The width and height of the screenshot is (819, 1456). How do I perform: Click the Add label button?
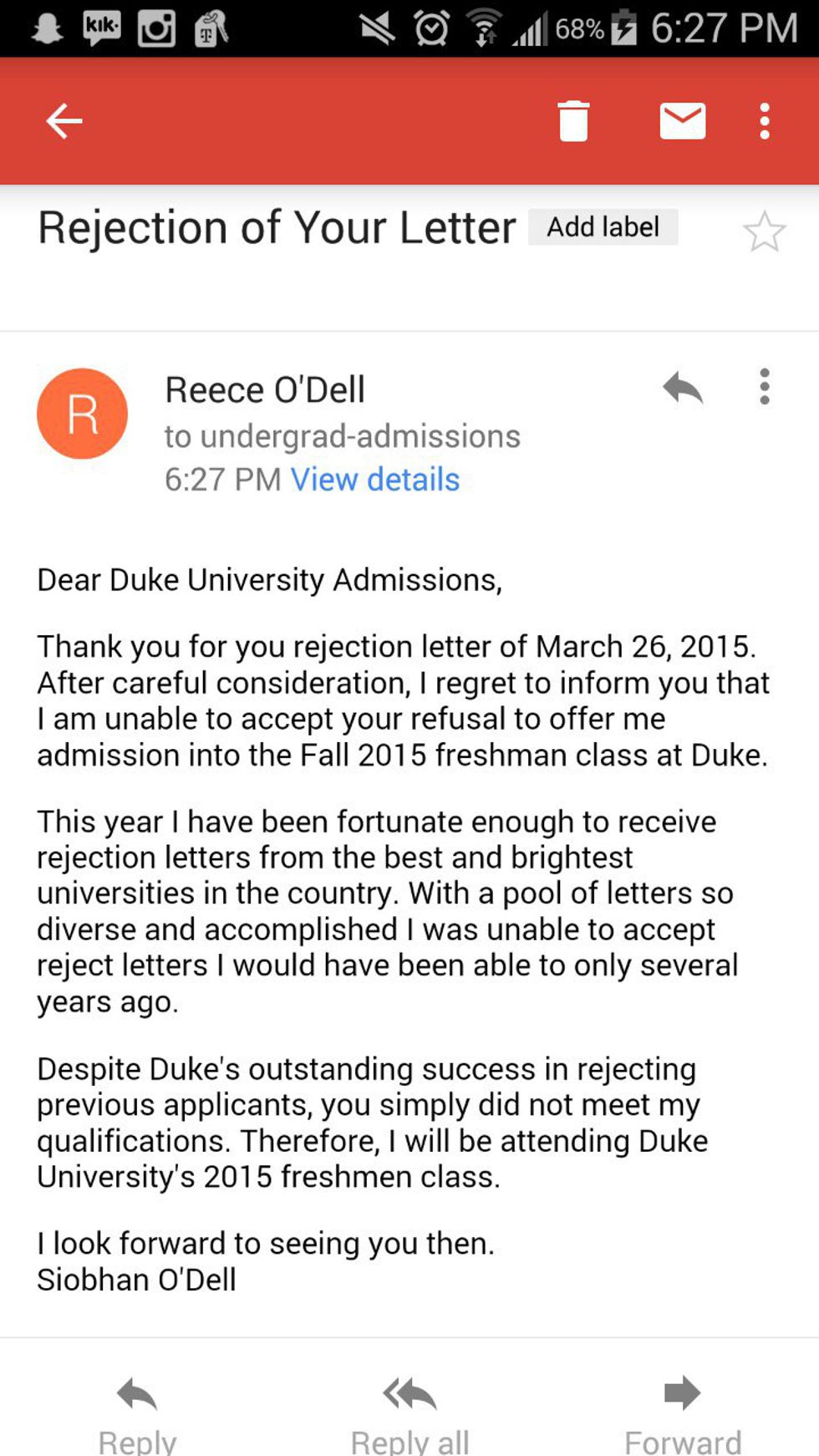603,227
